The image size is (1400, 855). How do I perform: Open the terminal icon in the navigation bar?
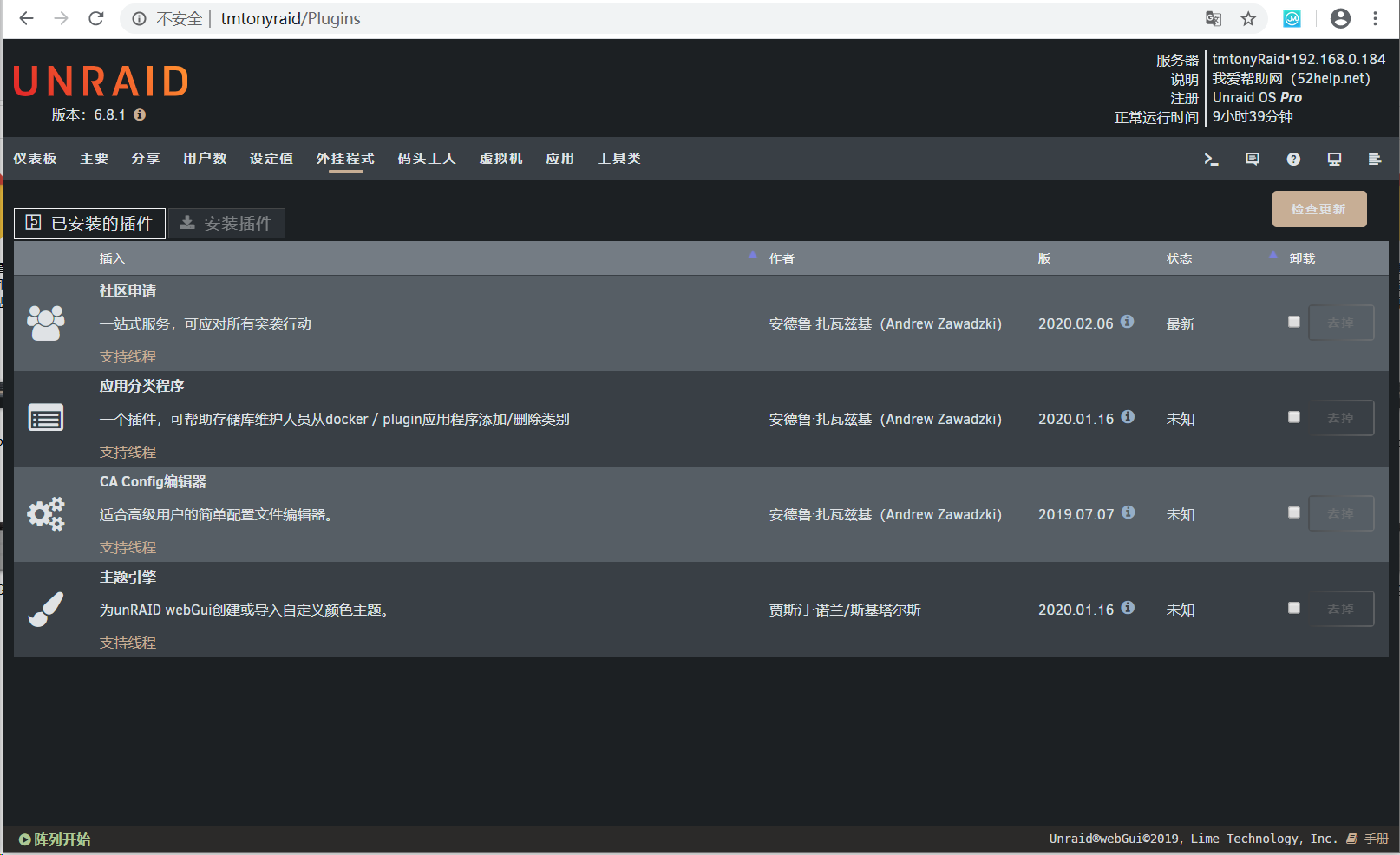tap(1211, 159)
